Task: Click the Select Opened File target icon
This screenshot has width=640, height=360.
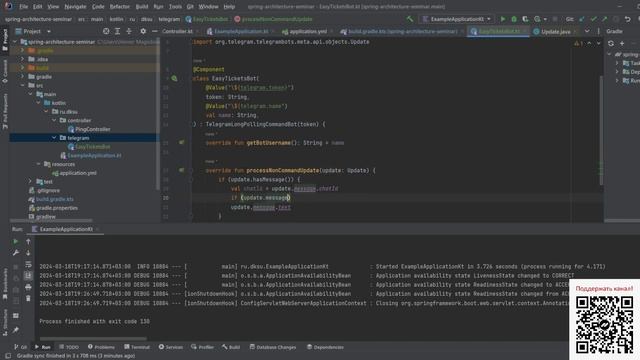Action: tap(106, 31)
